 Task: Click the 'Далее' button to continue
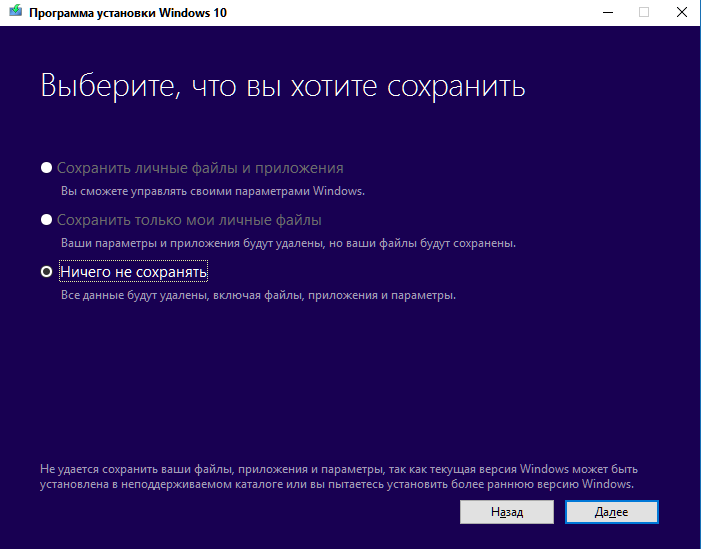point(612,512)
